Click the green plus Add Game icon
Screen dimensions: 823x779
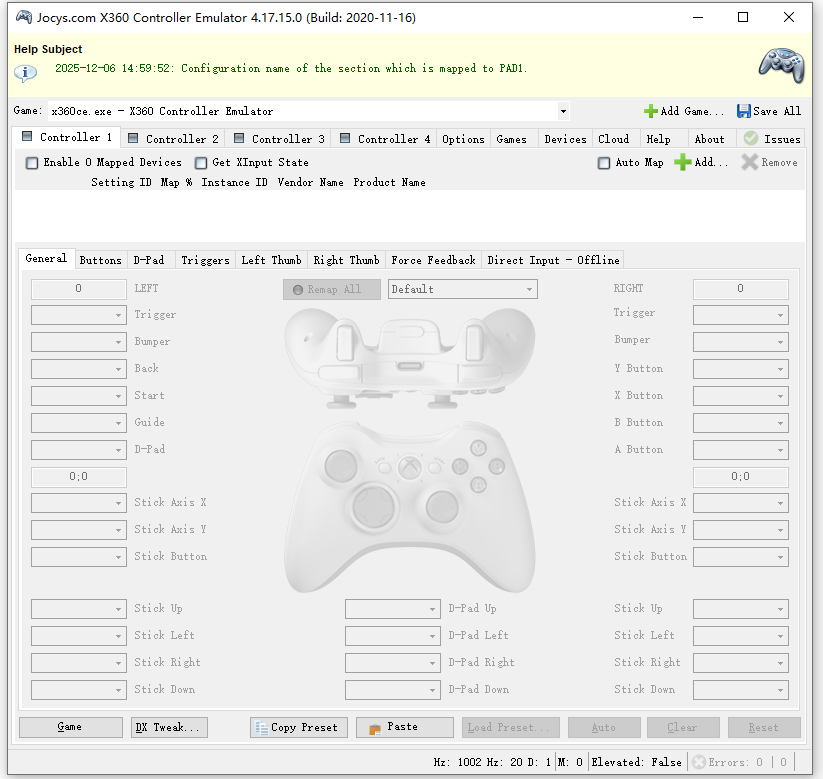650,111
